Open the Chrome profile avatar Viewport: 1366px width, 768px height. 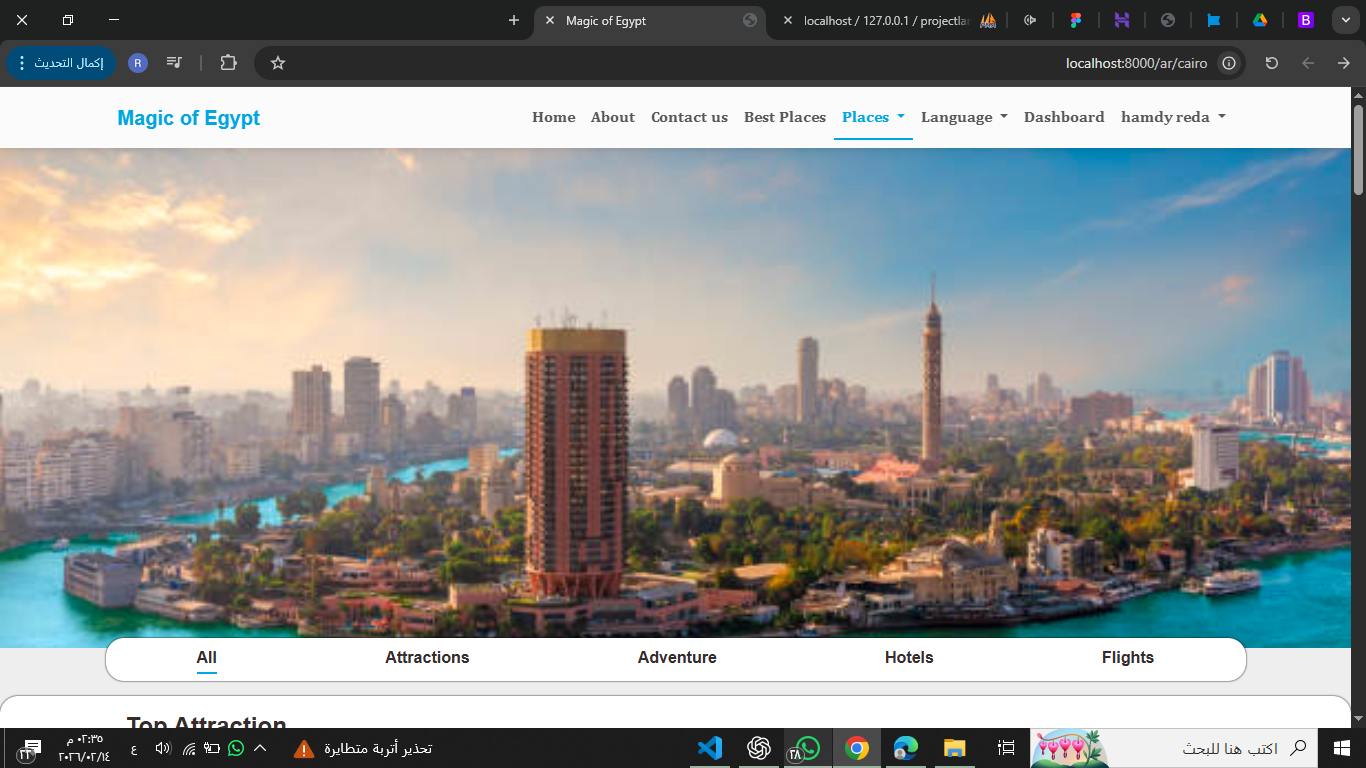(x=138, y=63)
